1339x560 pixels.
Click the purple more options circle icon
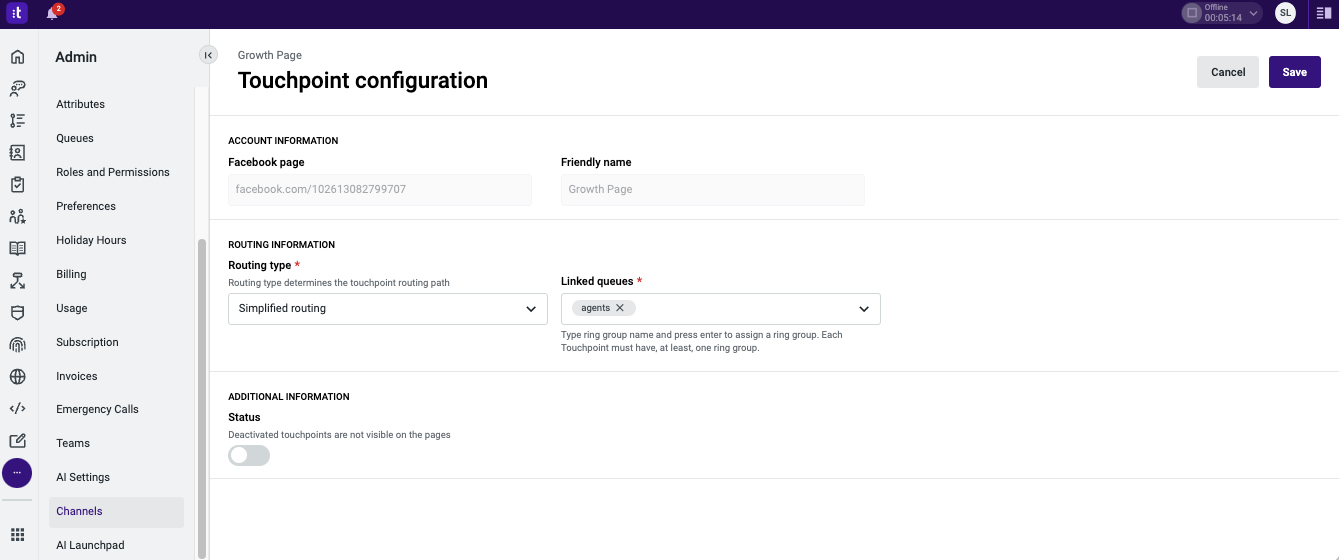(17, 473)
